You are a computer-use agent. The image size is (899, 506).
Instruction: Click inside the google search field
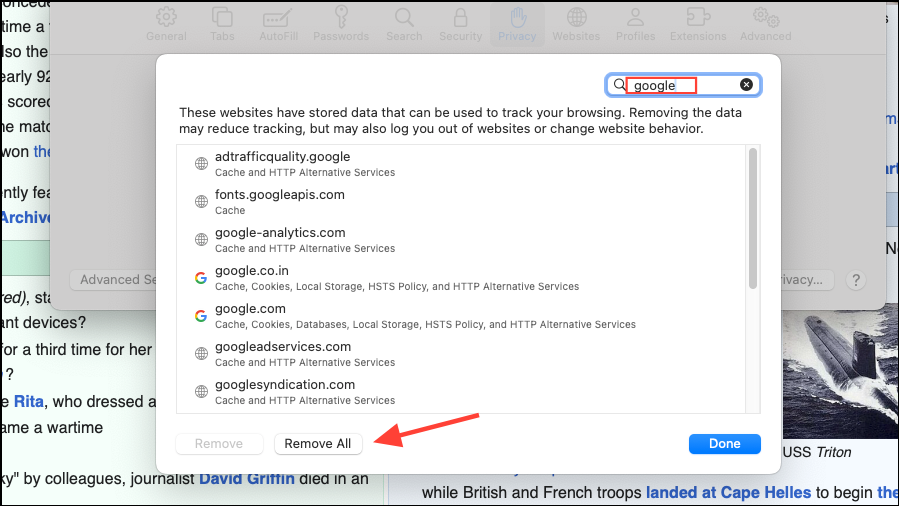click(x=682, y=85)
